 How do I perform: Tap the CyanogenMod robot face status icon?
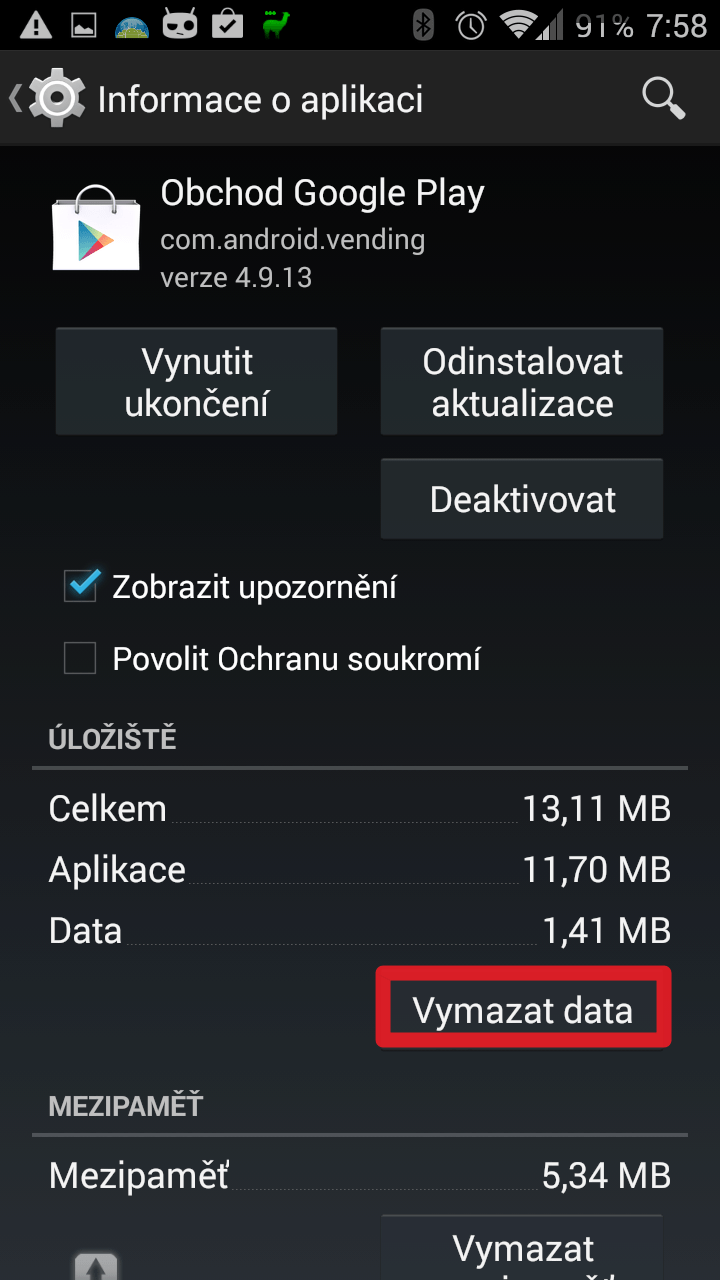click(181, 25)
